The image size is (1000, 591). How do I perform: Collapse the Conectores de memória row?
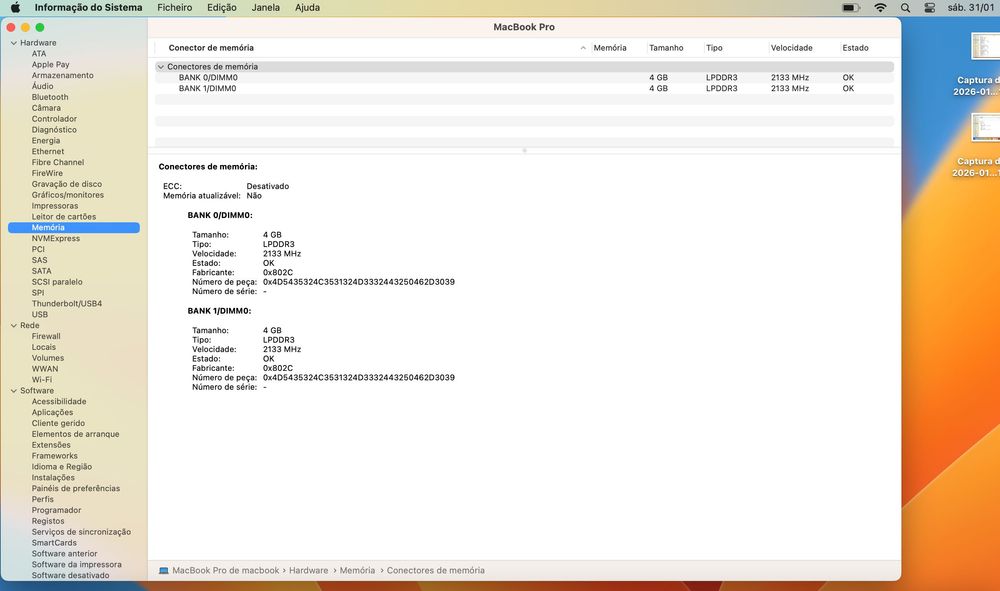point(161,66)
